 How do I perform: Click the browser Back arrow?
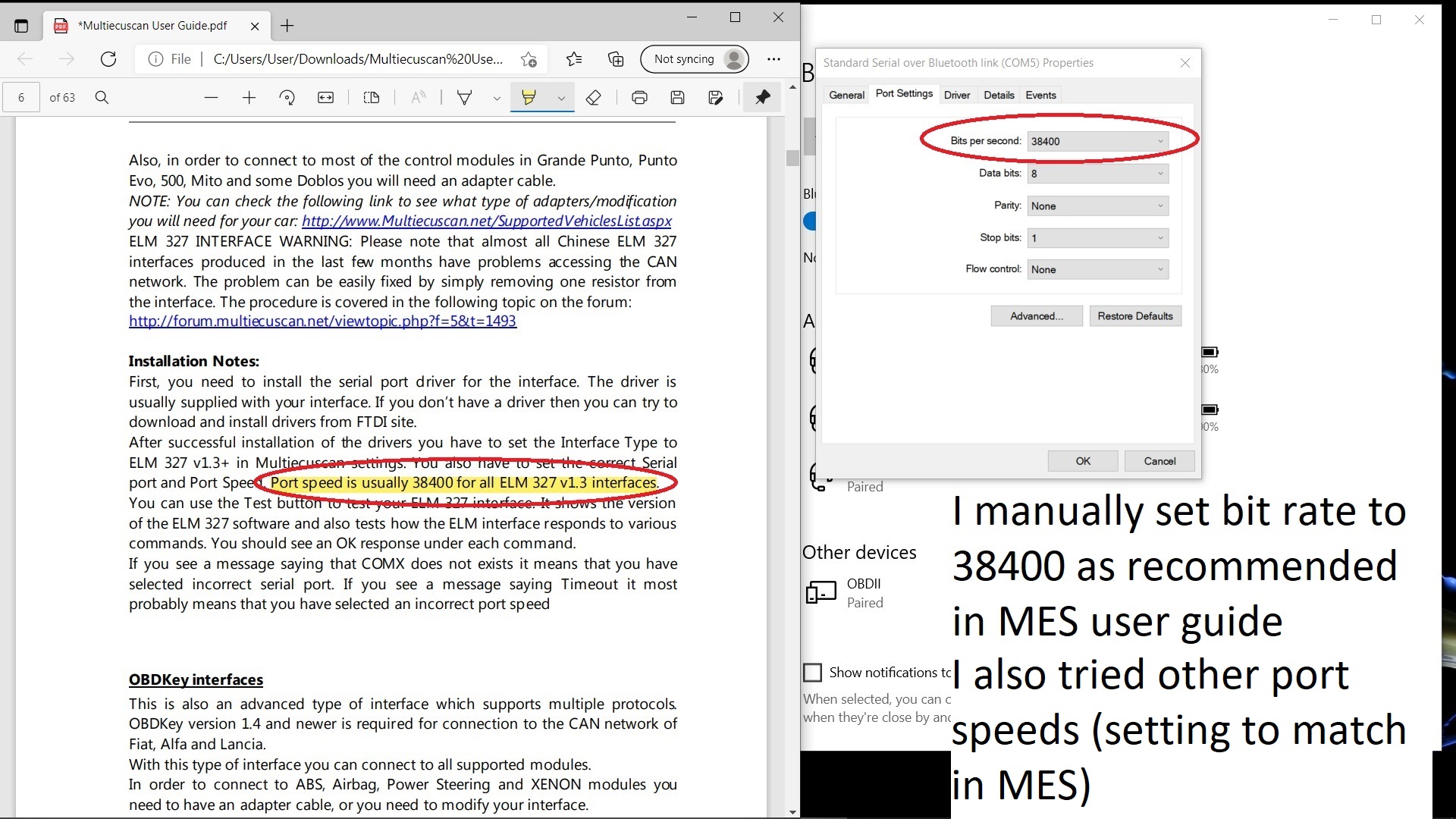[x=25, y=59]
